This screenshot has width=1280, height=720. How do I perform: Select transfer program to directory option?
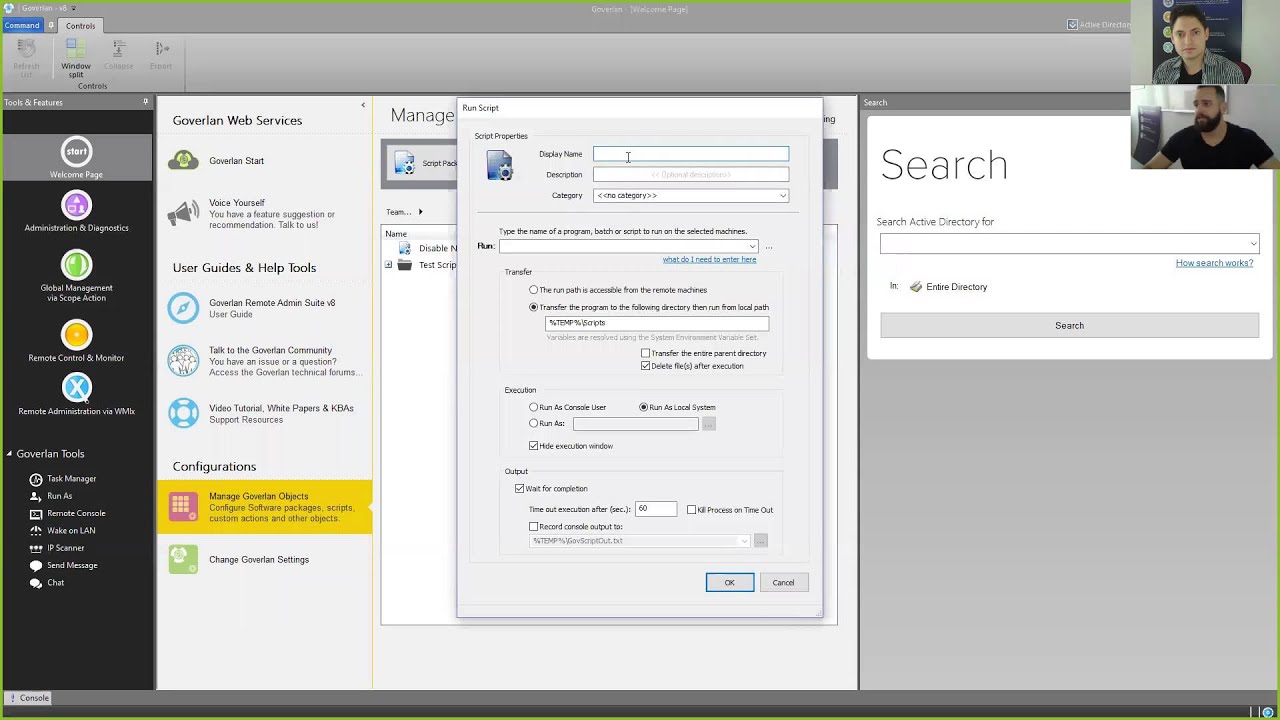coord(533,307)
